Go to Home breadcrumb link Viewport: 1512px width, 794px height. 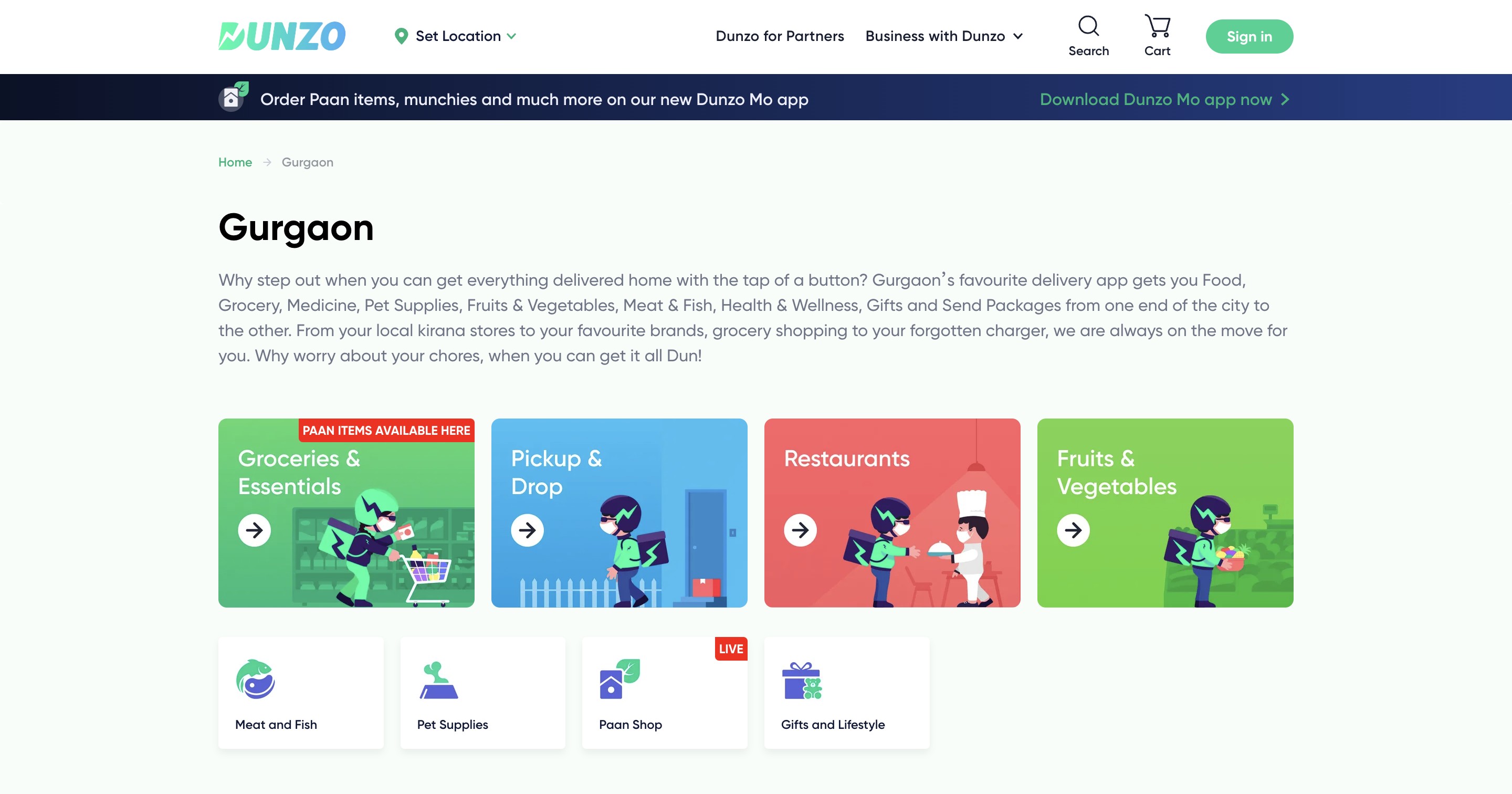[235, 162]
